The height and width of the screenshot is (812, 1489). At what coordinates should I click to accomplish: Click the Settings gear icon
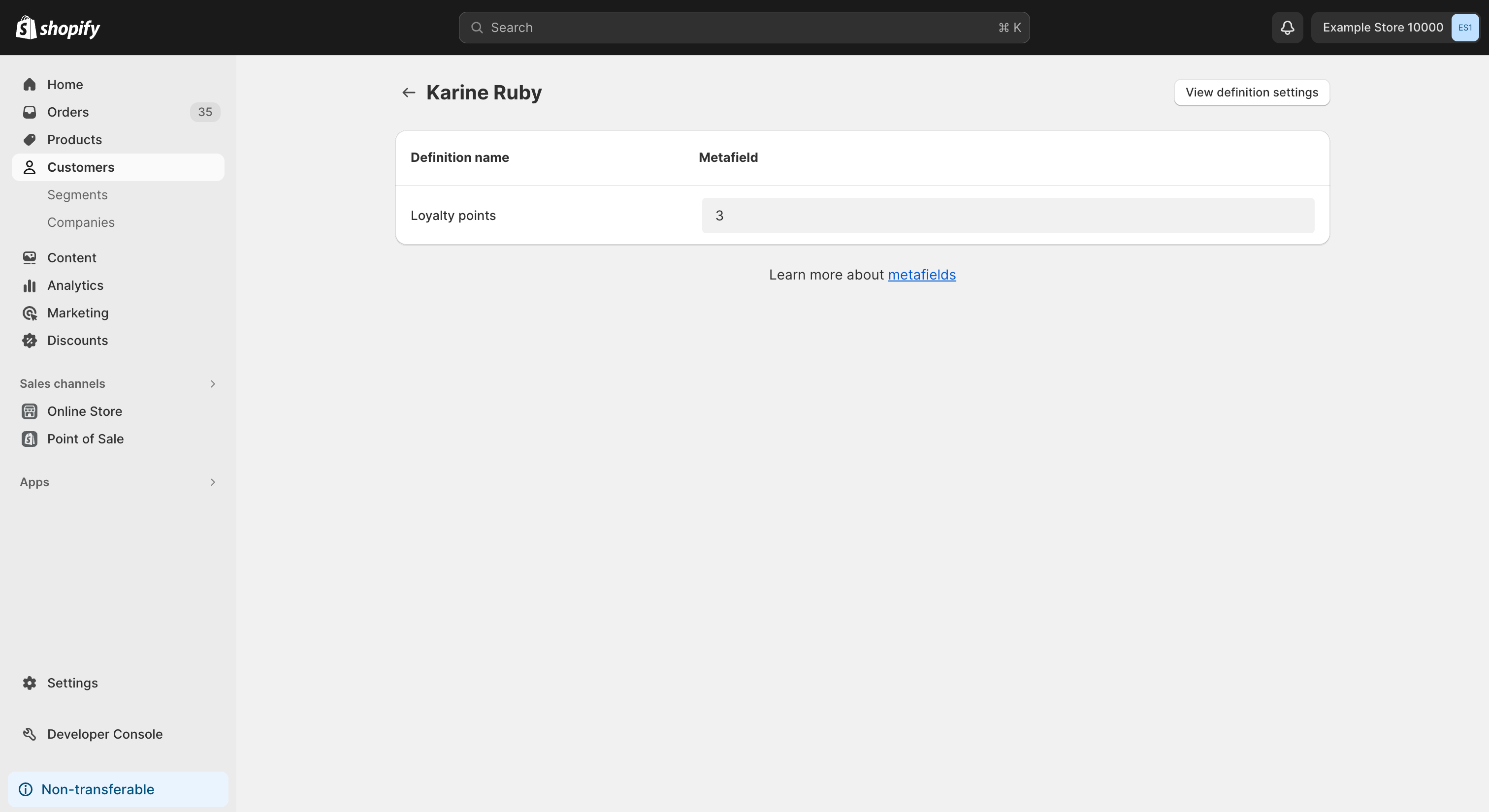(x=30, y=683)
